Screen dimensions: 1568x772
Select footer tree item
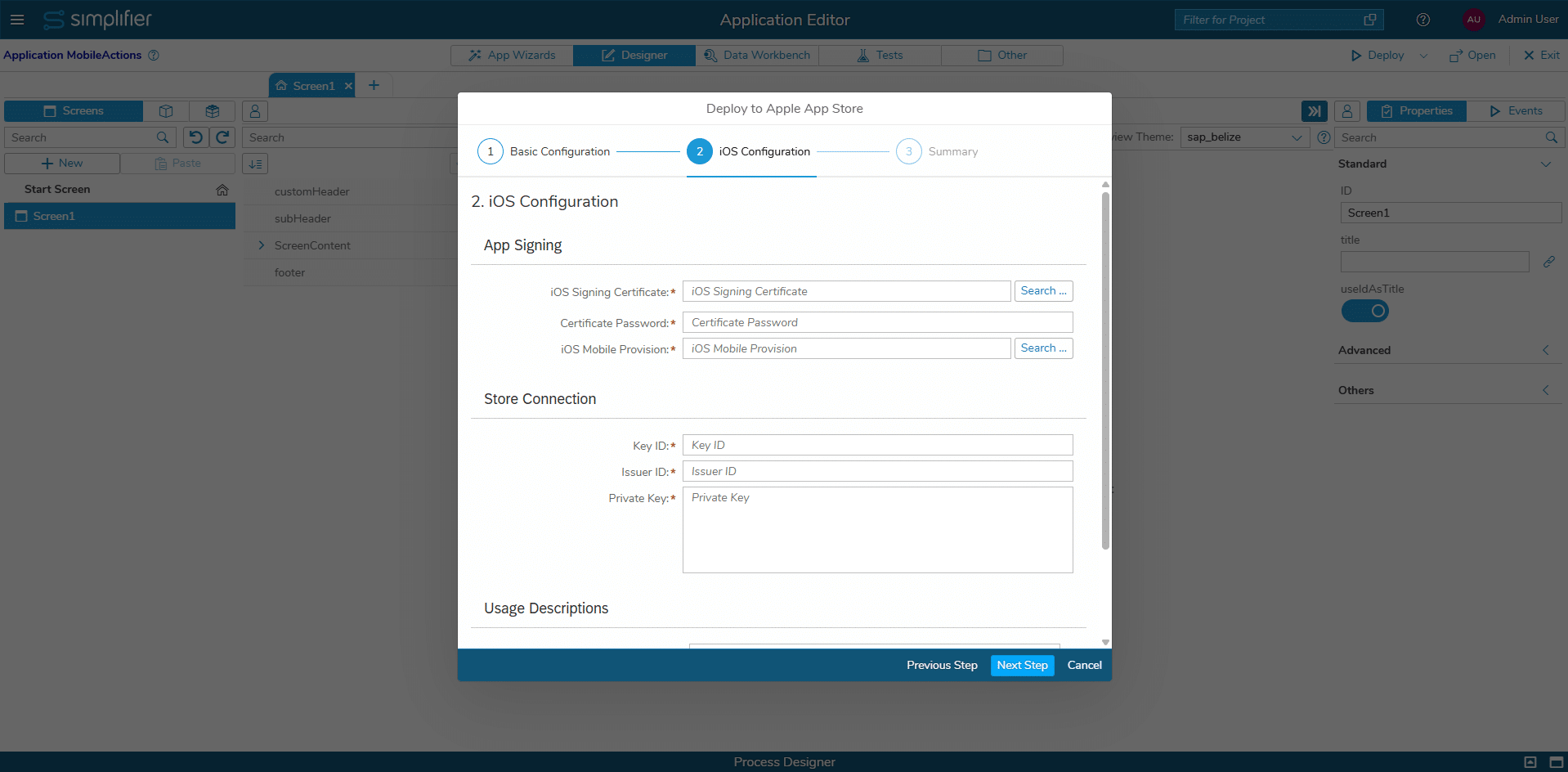tap(289, 272)
